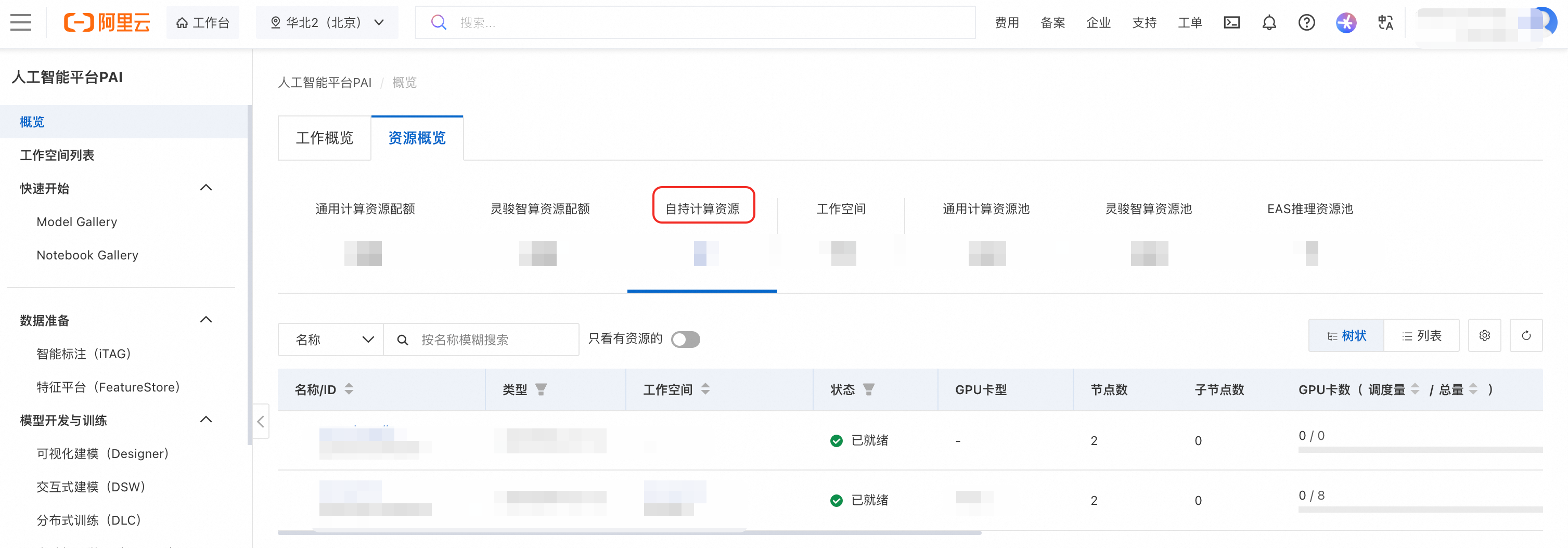Sort GPU卡数 by 调度量

(x=1415, y=389)
